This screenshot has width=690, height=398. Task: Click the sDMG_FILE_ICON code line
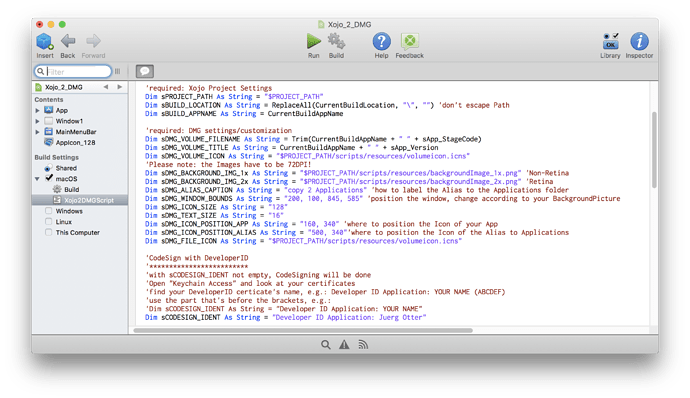coord(303,241)
